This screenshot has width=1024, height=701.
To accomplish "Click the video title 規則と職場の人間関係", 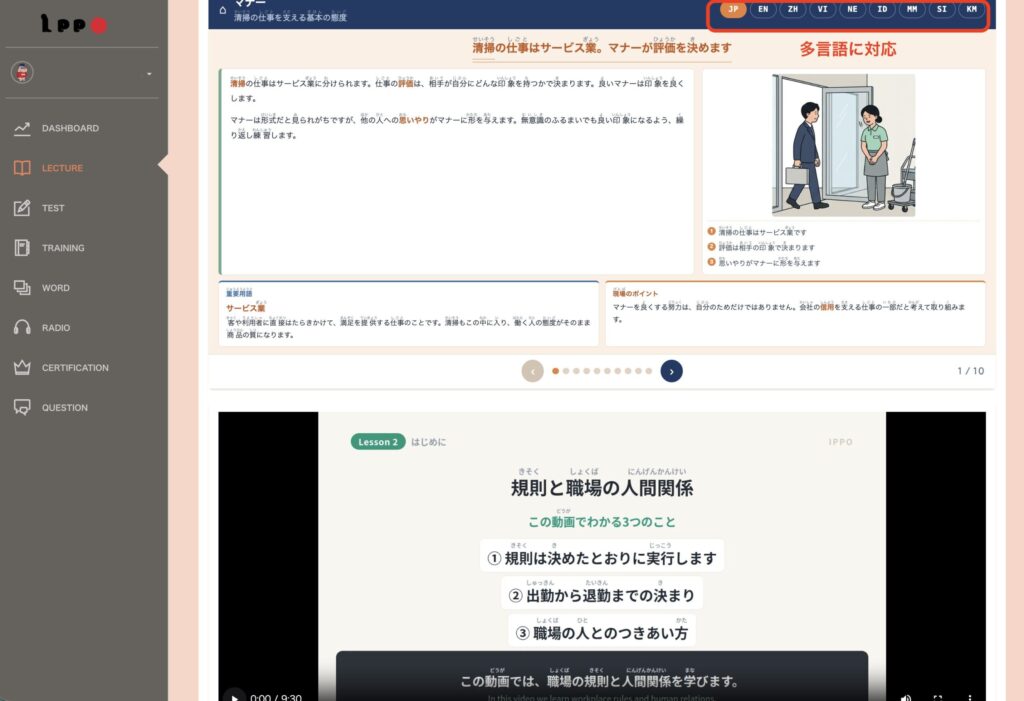I will click(601, 487).
